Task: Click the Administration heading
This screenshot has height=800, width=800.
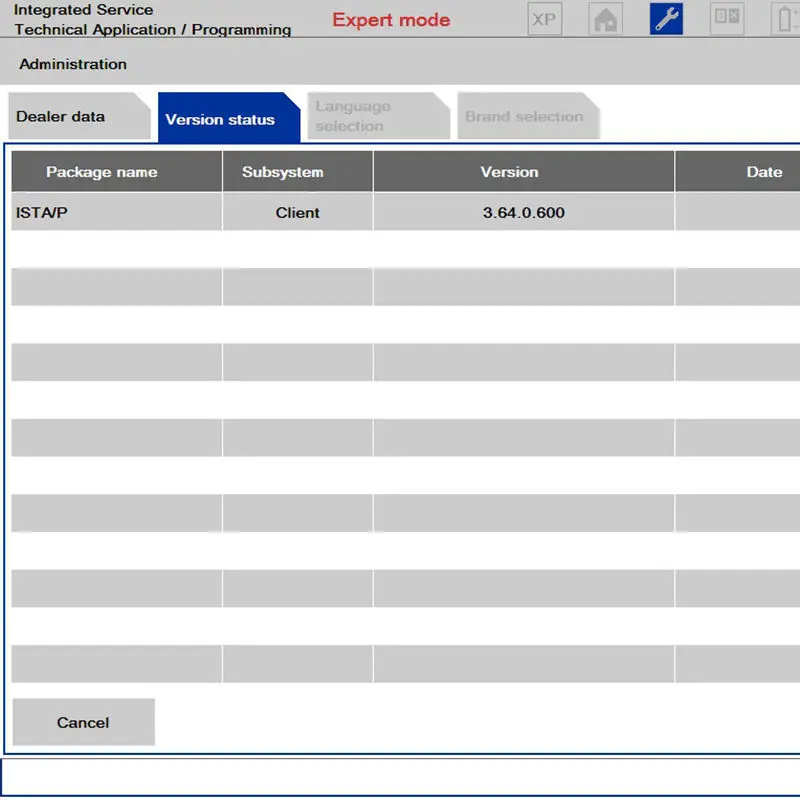Action: tap(73, 64)
